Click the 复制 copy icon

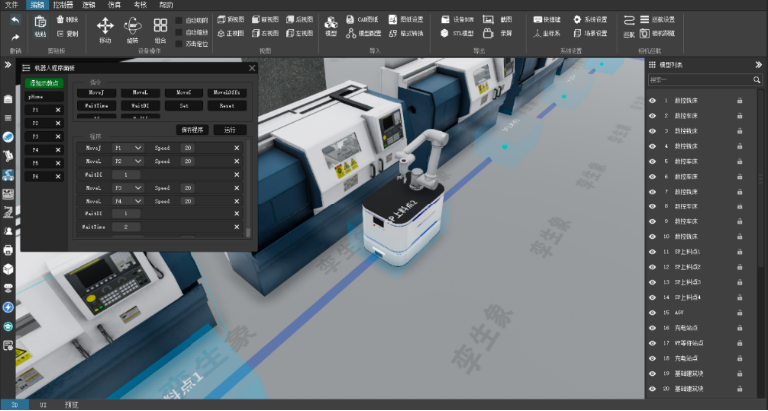coord(60,34)
